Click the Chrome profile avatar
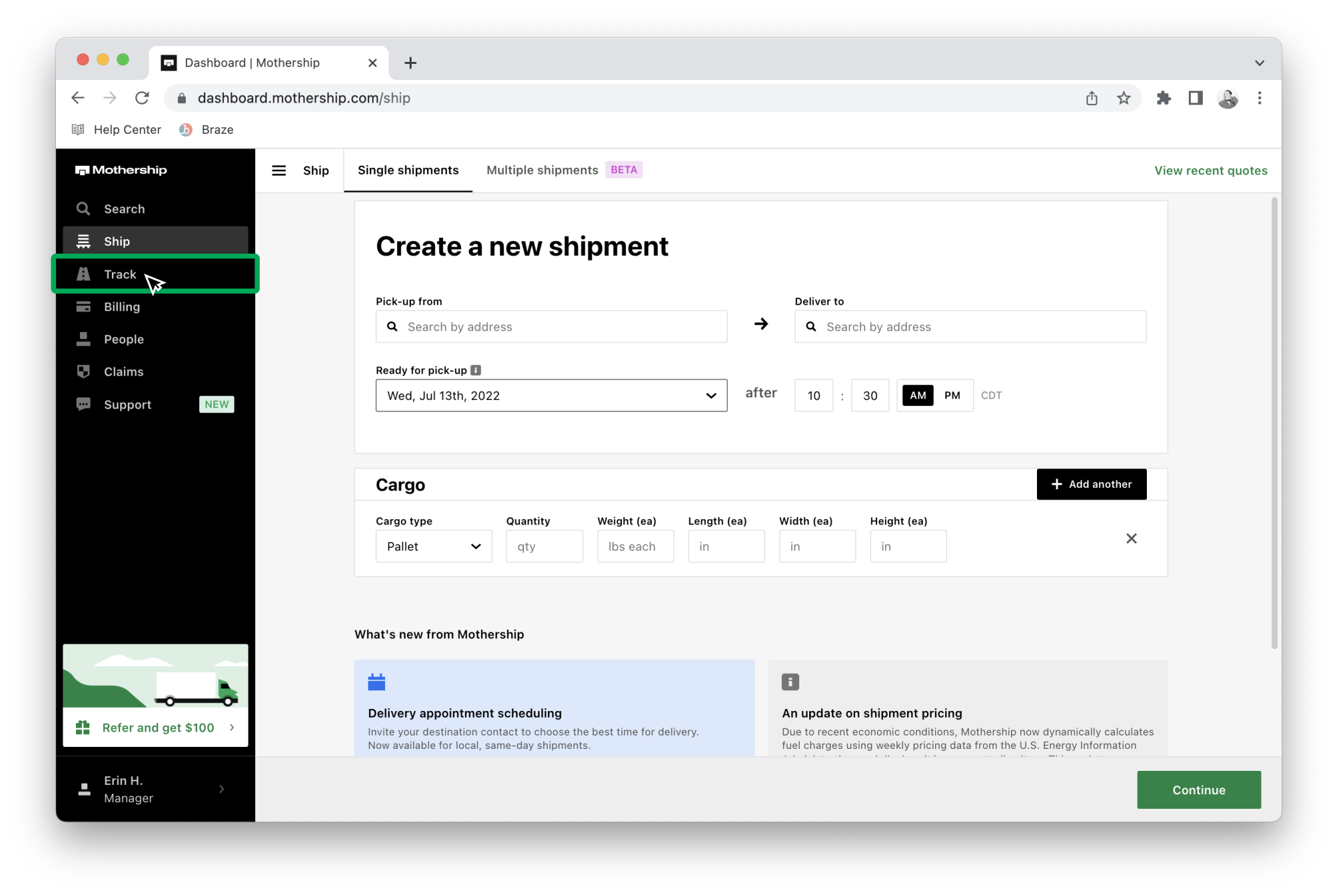This screenshot has height=896, width=1338. (x=1227, y=98)
